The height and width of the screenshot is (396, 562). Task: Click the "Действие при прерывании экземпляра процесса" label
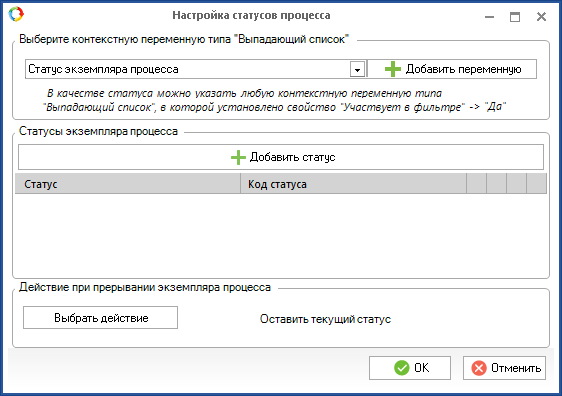pyautogui.click(x=145, y=287)
